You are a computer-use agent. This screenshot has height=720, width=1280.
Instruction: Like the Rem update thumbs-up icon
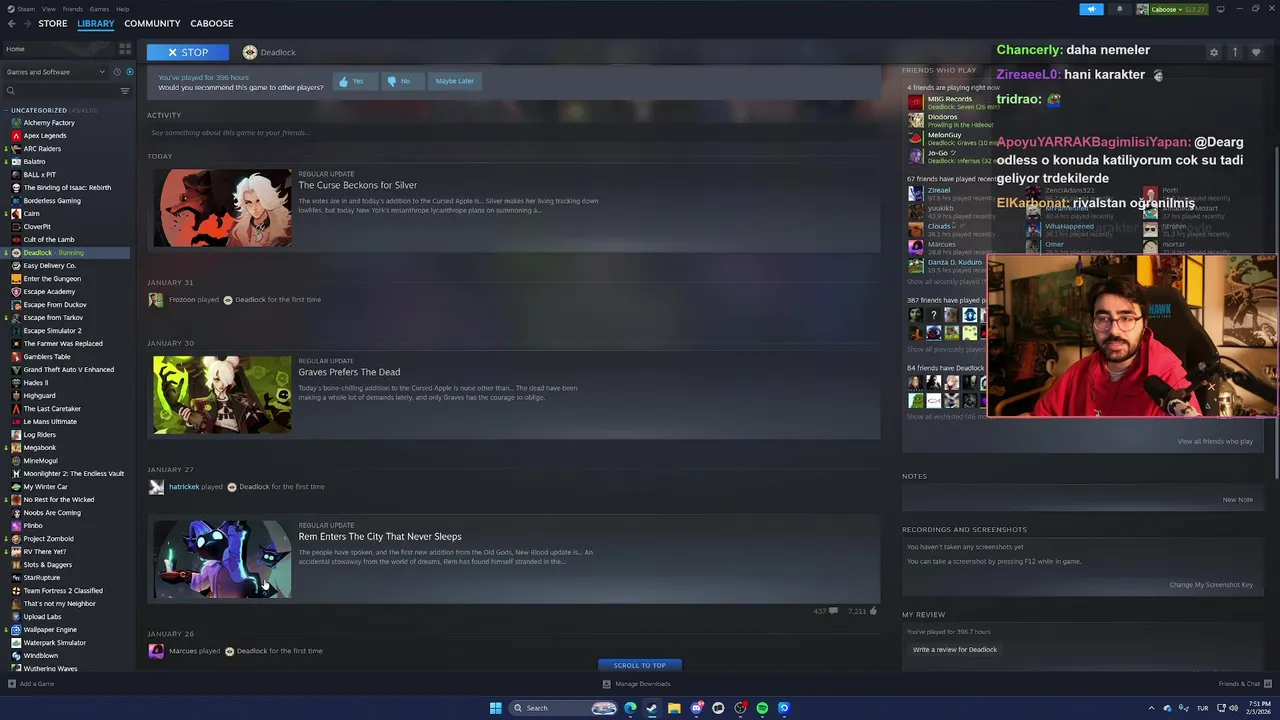point(873,611)
